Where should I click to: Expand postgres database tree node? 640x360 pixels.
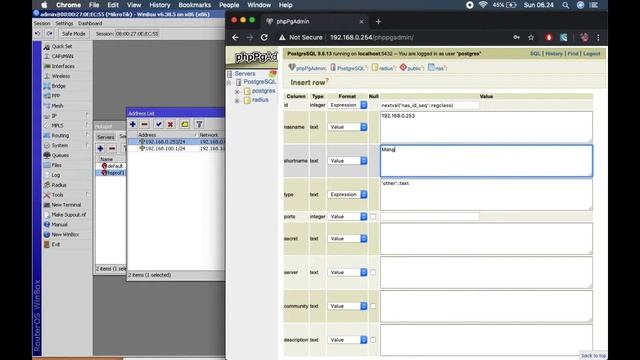point(237,91)
